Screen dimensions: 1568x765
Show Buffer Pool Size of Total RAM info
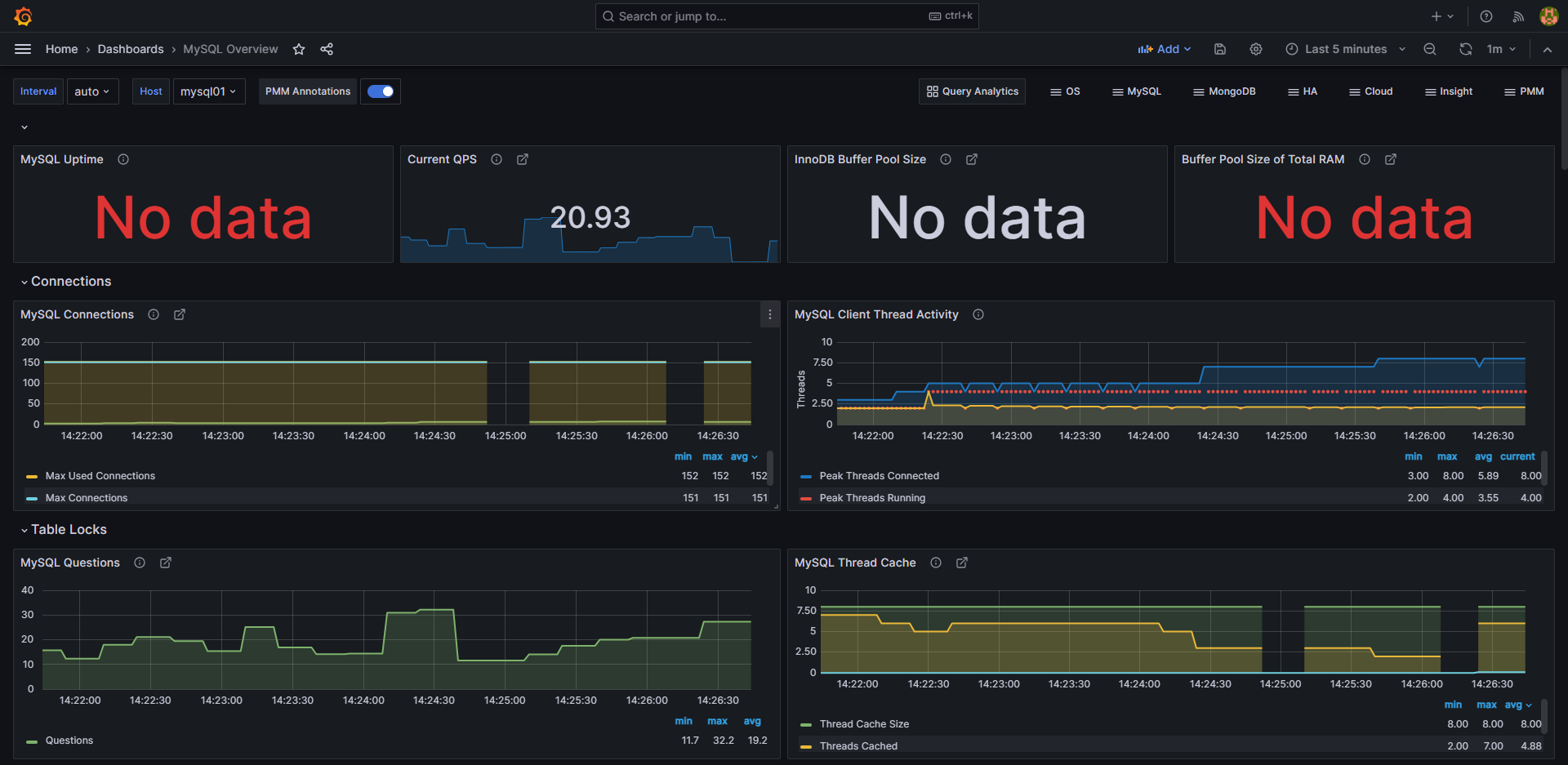[1365, 159]
